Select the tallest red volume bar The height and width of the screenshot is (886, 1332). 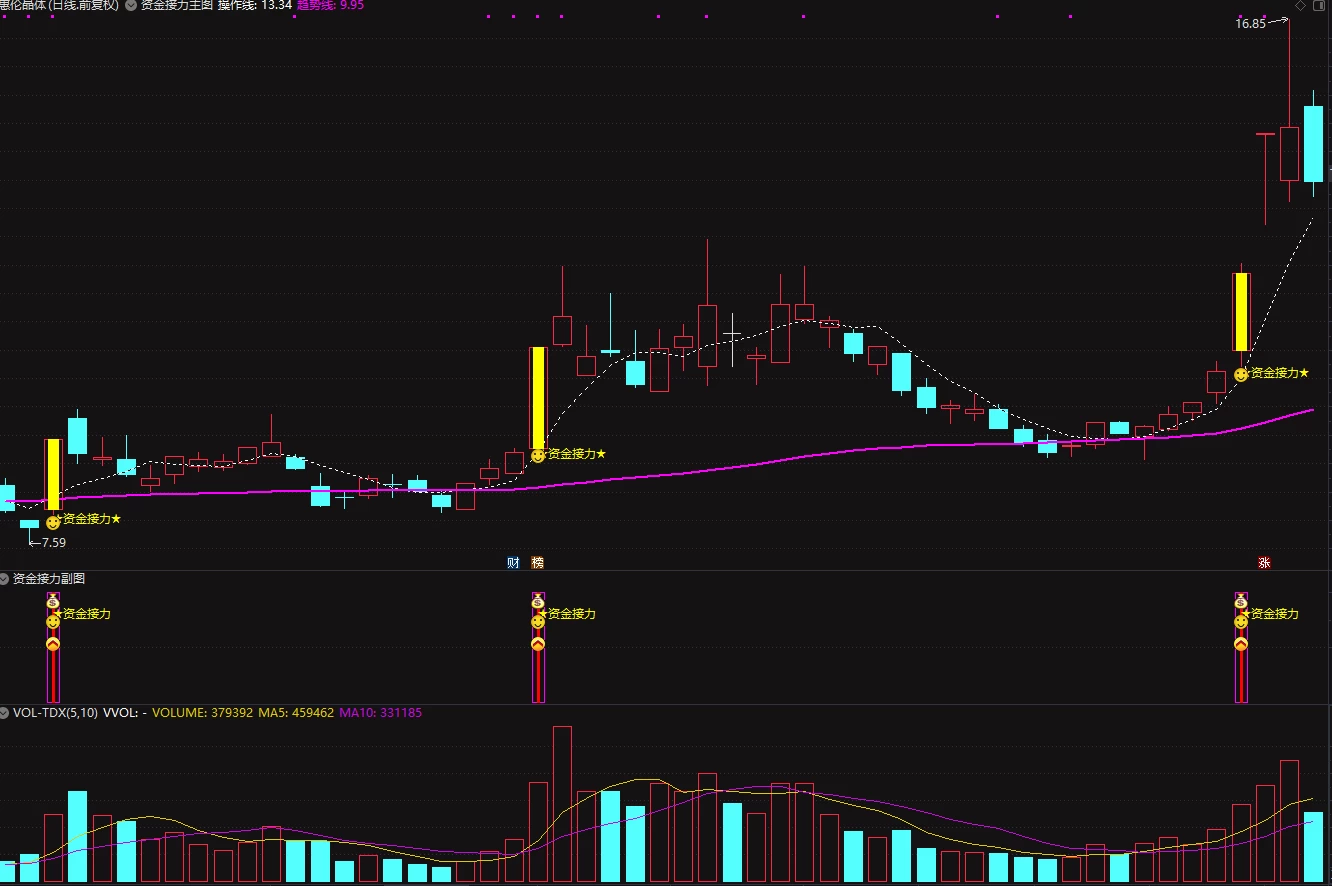click(562, 805)
